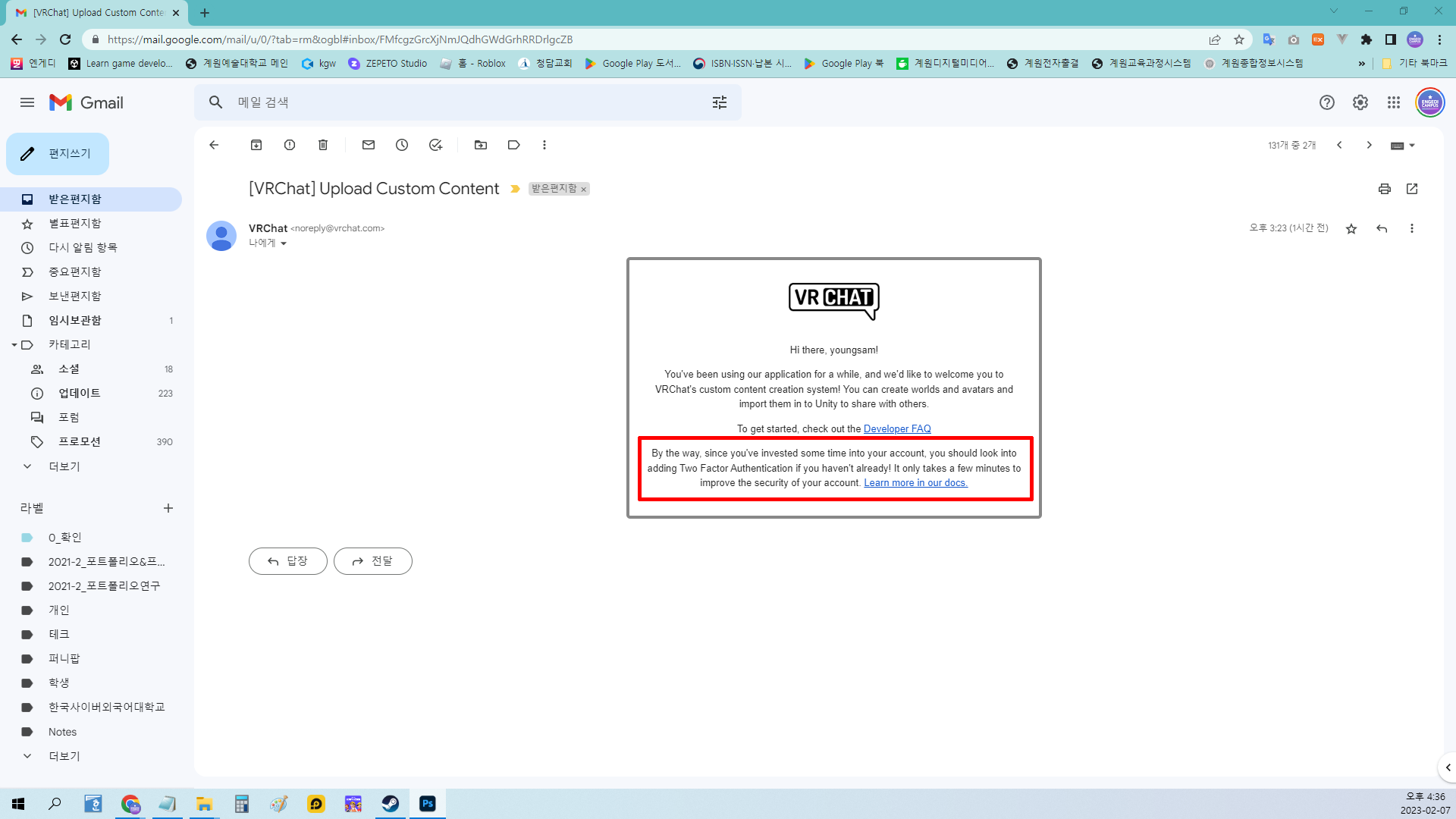Open 프로모션 category

tap(91, 442)
